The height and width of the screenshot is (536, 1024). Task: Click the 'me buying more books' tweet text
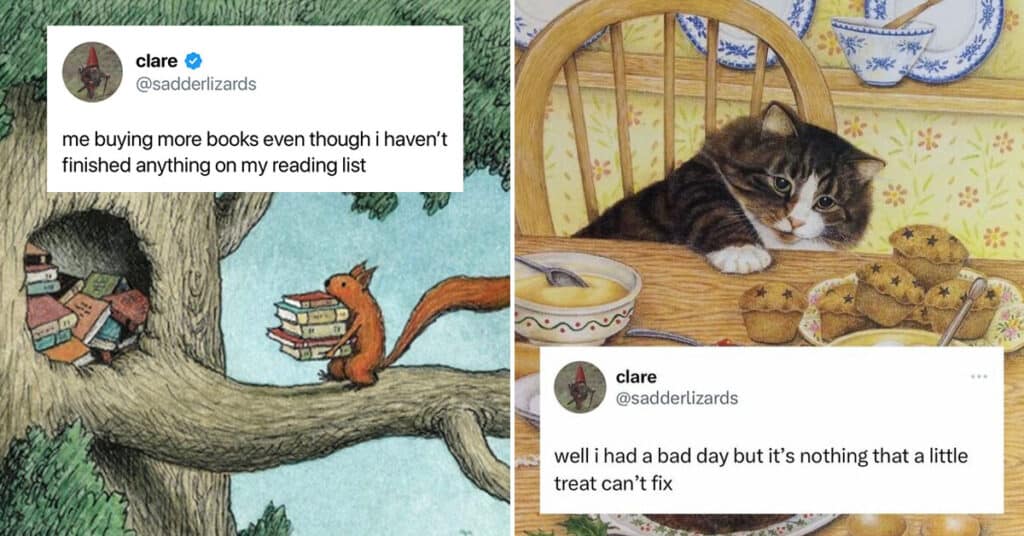pos(255,152)
